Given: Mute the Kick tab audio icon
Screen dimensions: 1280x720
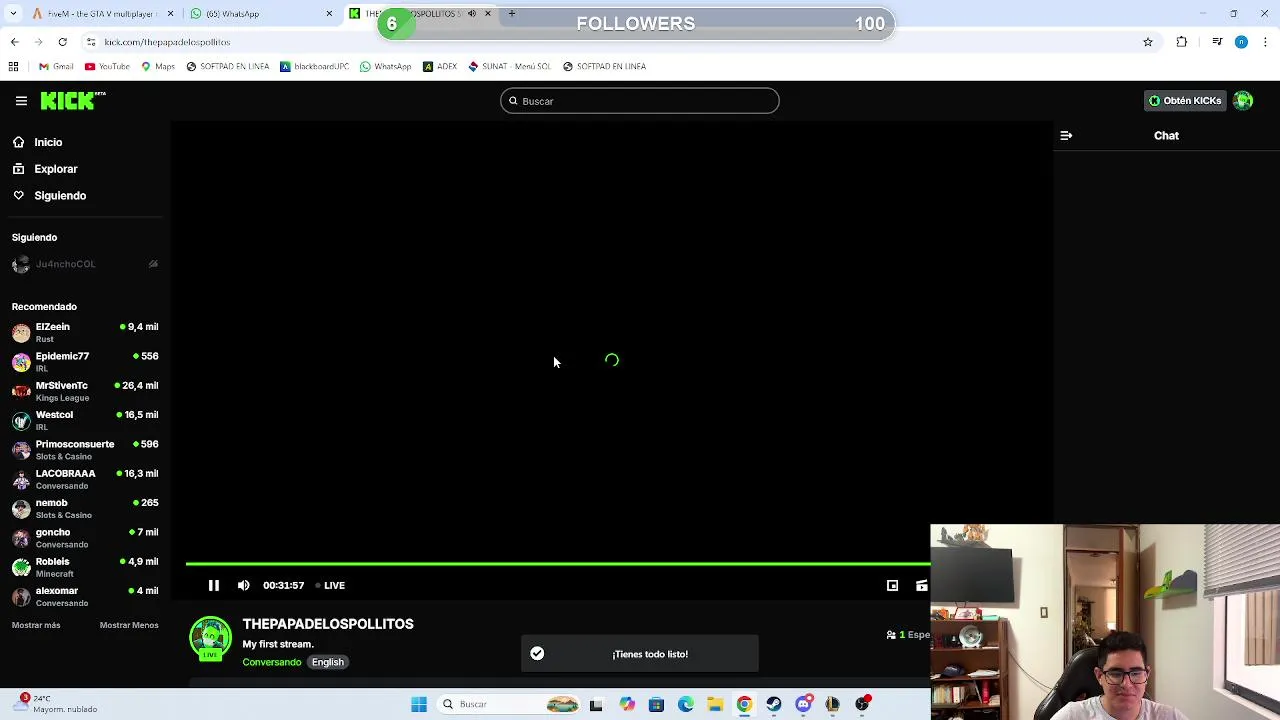Looking at the screenshot, I should pyautogui.click(x=472, y=14).
